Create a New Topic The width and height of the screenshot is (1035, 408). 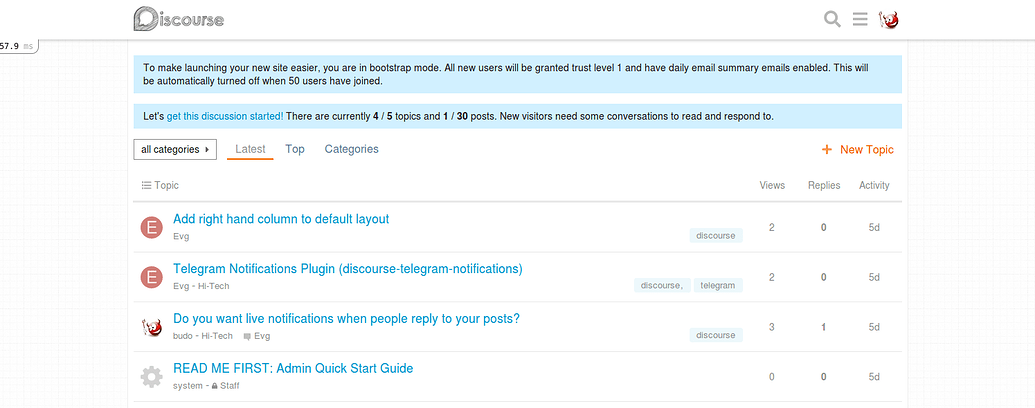point(858,150)
